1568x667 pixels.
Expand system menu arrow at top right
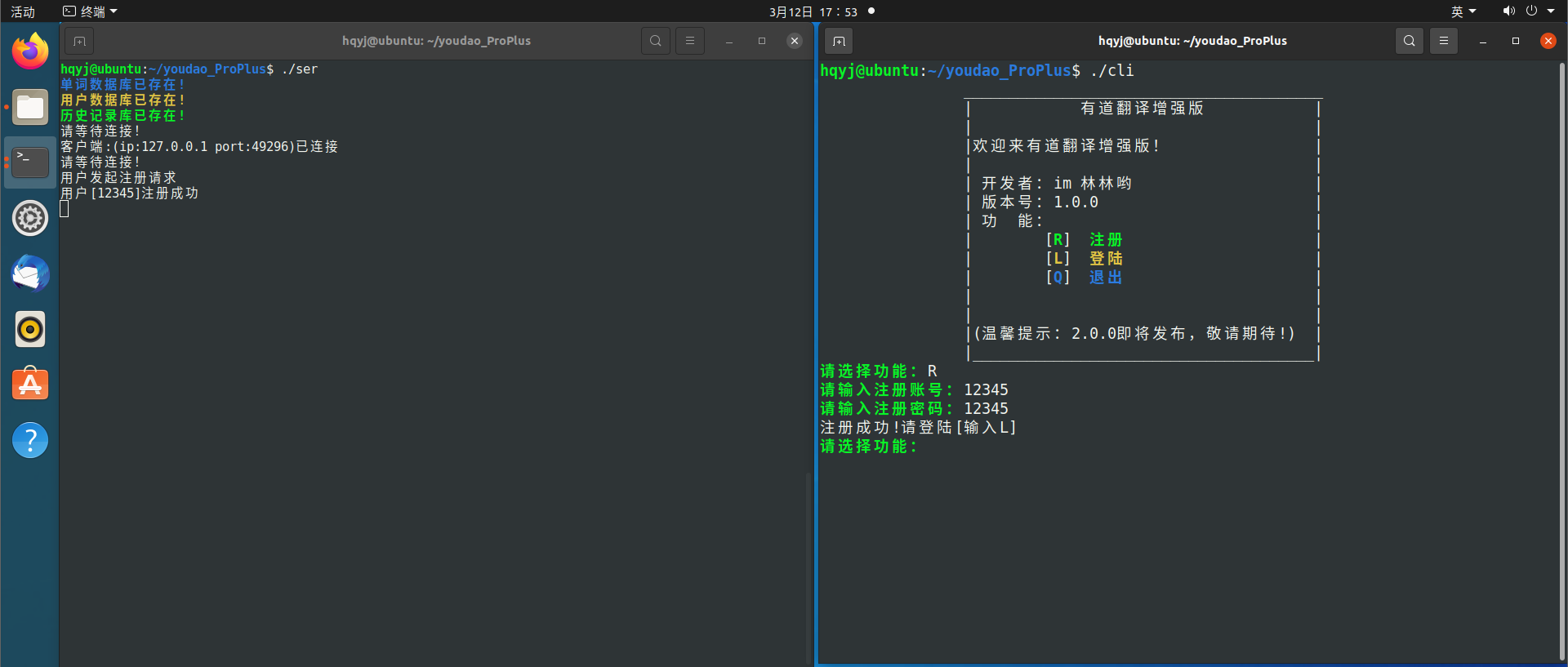pyautogui.click(x=1551, y=11)
